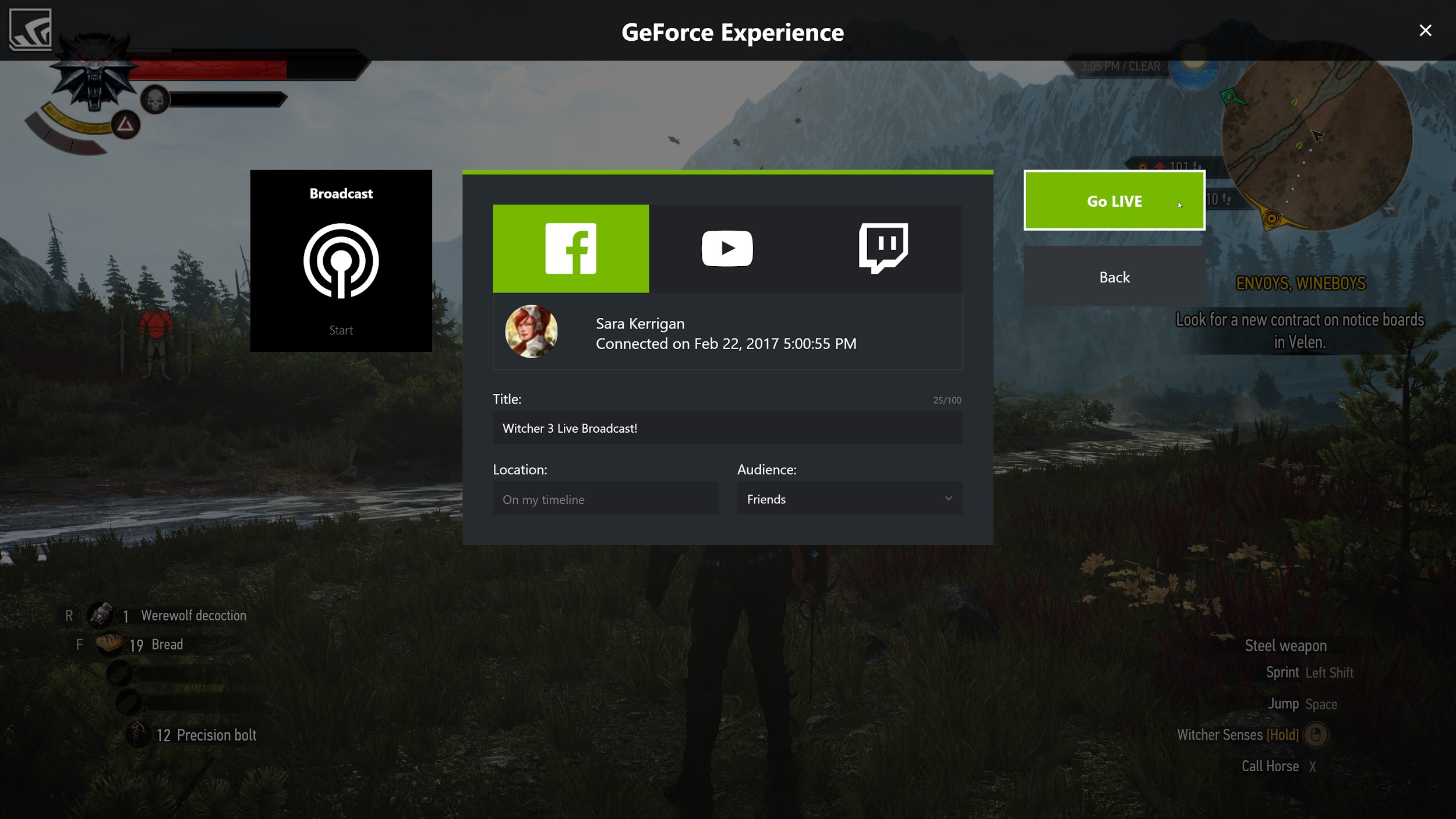This screenshot has height=819, width=1456.
Task: Click the Precision bolt item icon
Action: tap(137, 734)
